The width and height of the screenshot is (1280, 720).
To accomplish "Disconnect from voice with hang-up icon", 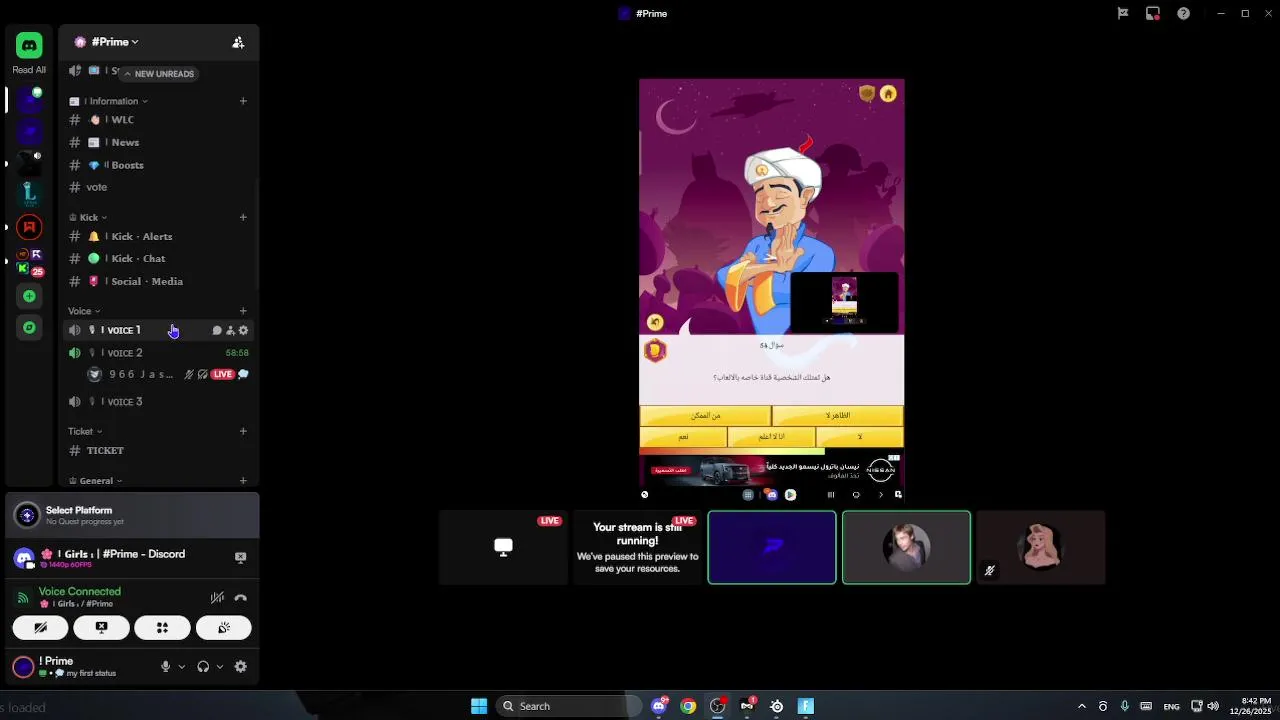I will (x=240, y=598).
